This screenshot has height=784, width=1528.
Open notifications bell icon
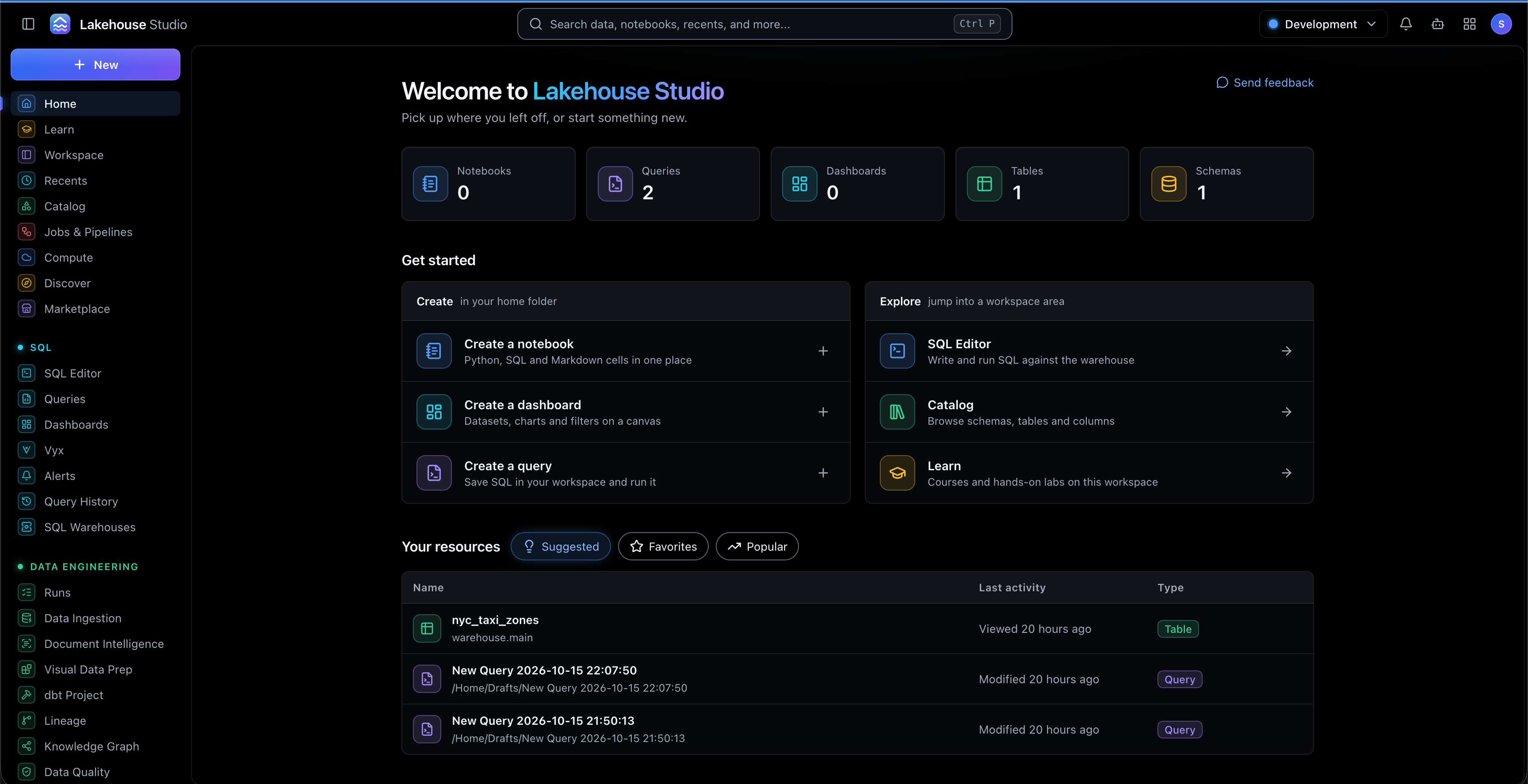tap(1406, 24)
